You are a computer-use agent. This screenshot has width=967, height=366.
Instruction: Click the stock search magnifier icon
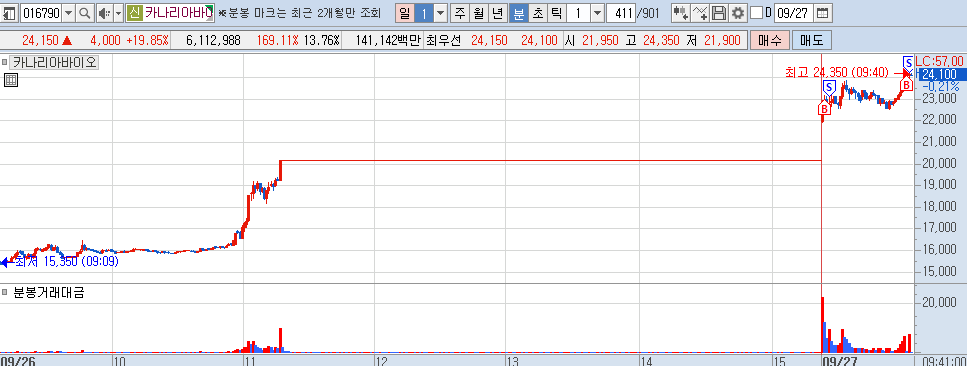[x=84, y=12]
